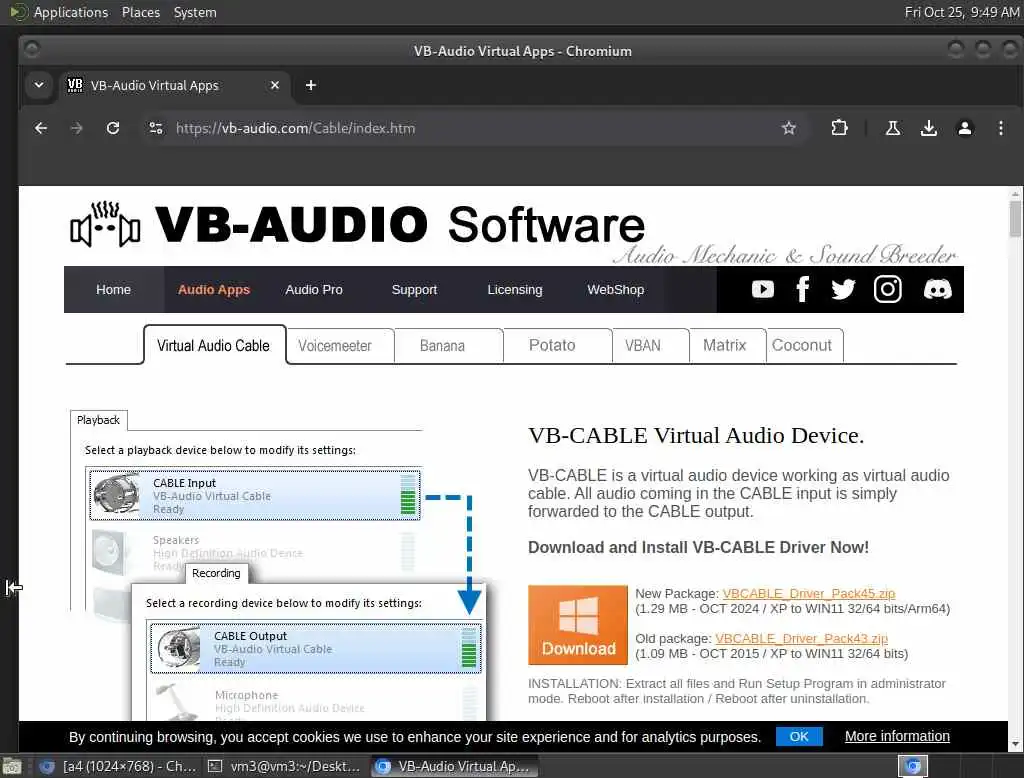1024x778 pixels.
Task: Open the Facebook social icon
Action: tap(803, 289)
